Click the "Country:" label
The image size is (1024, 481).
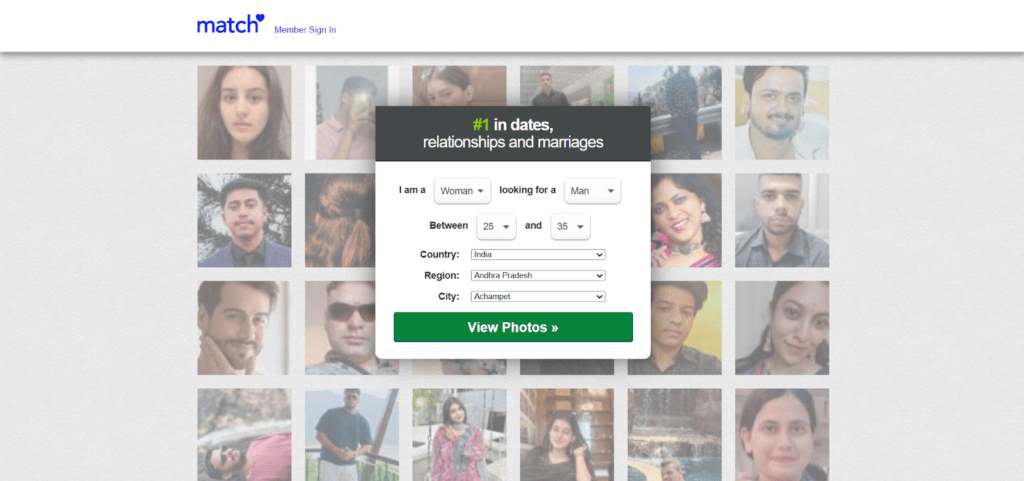tap(440, 255)
